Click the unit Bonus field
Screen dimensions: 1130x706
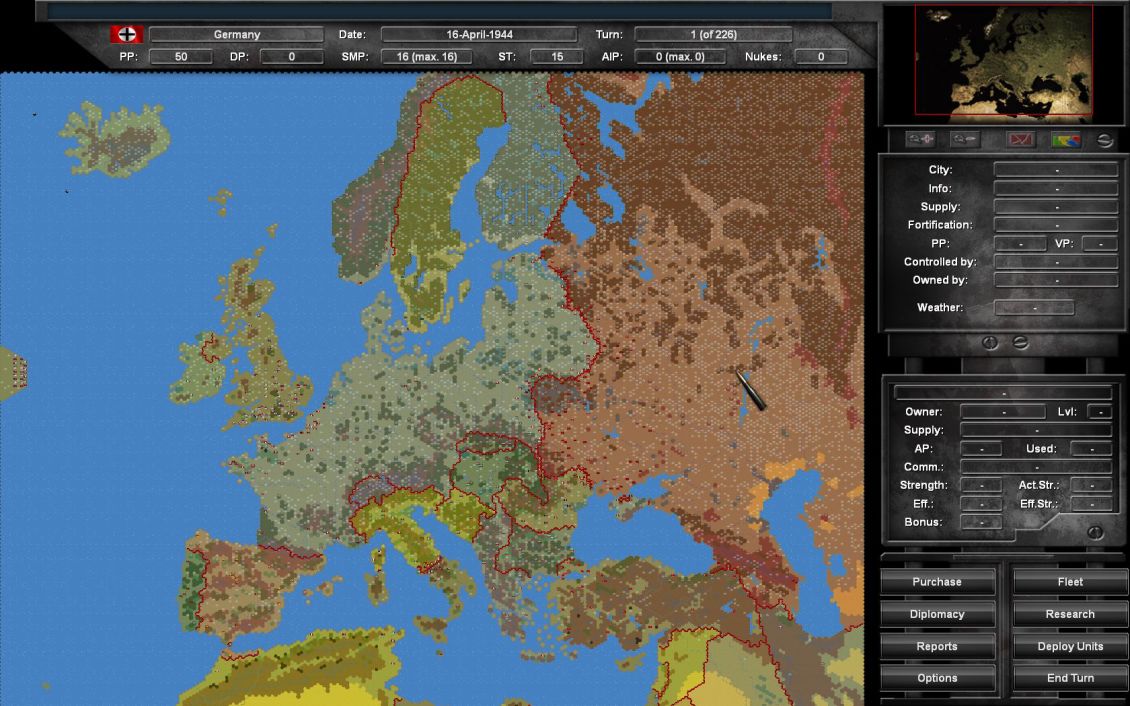point(981,522)
